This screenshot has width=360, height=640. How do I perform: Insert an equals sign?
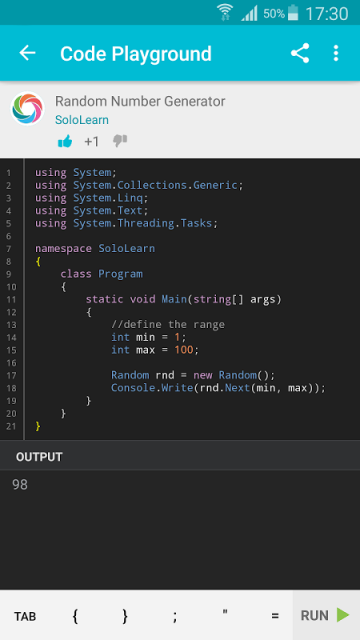tap(275, 616)
